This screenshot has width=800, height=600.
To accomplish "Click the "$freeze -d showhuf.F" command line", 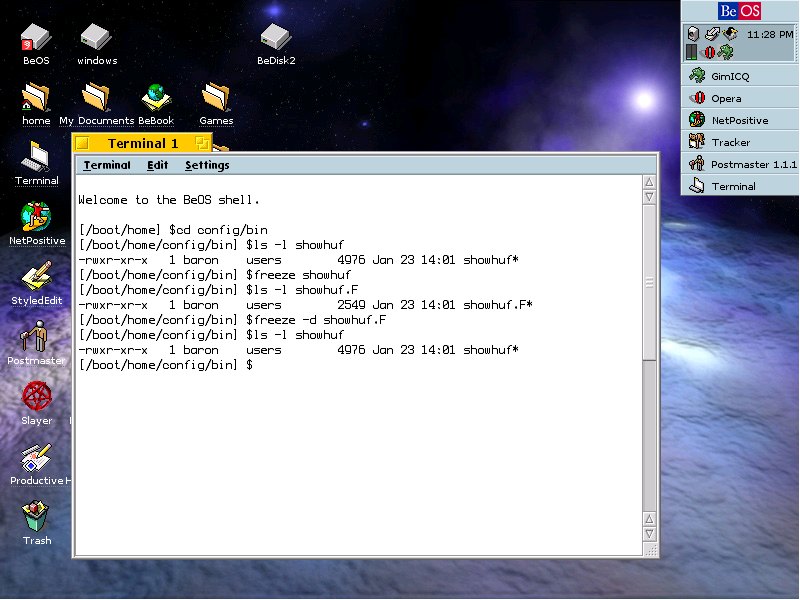I will 316,320.
